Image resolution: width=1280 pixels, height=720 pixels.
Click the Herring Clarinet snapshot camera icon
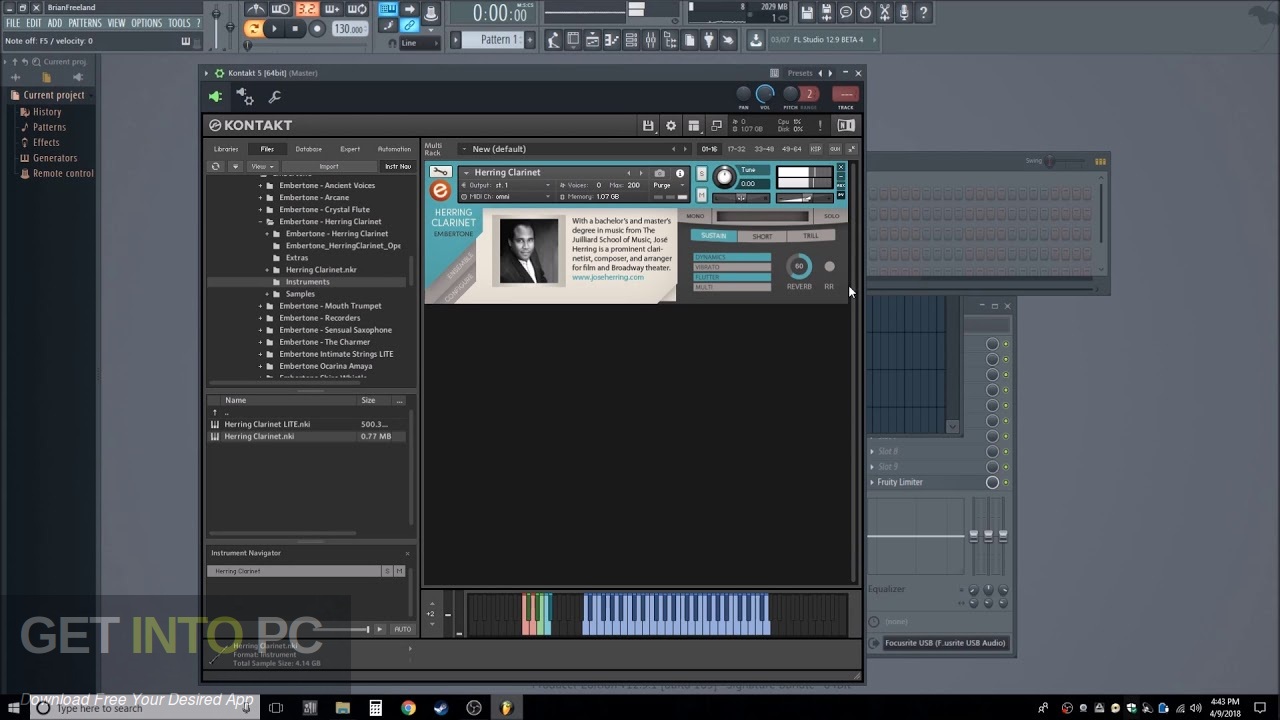(659, 173)
